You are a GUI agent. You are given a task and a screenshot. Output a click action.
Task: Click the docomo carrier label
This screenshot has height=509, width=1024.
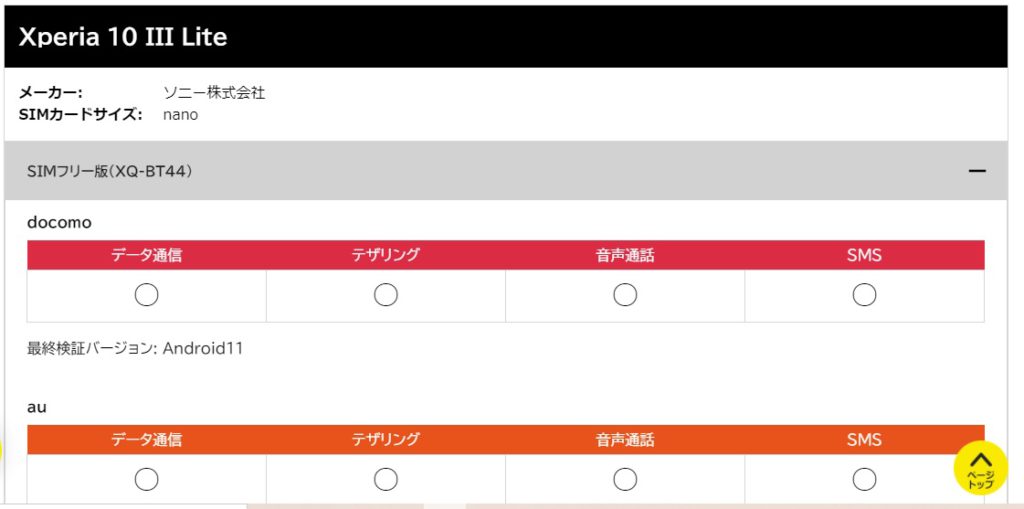(59, 223)
